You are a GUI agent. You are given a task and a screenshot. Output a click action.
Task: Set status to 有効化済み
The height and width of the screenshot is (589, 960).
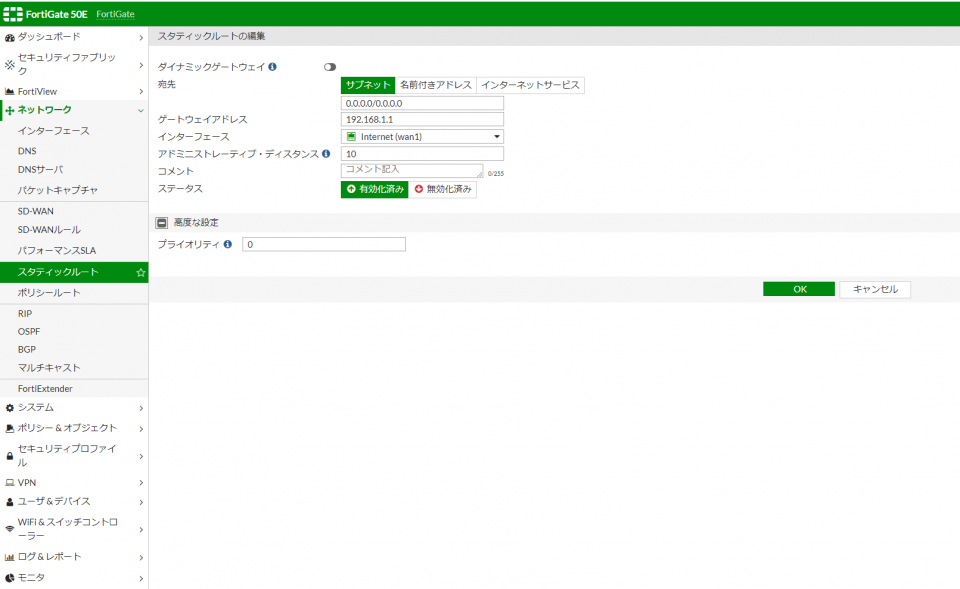[375, 189]
